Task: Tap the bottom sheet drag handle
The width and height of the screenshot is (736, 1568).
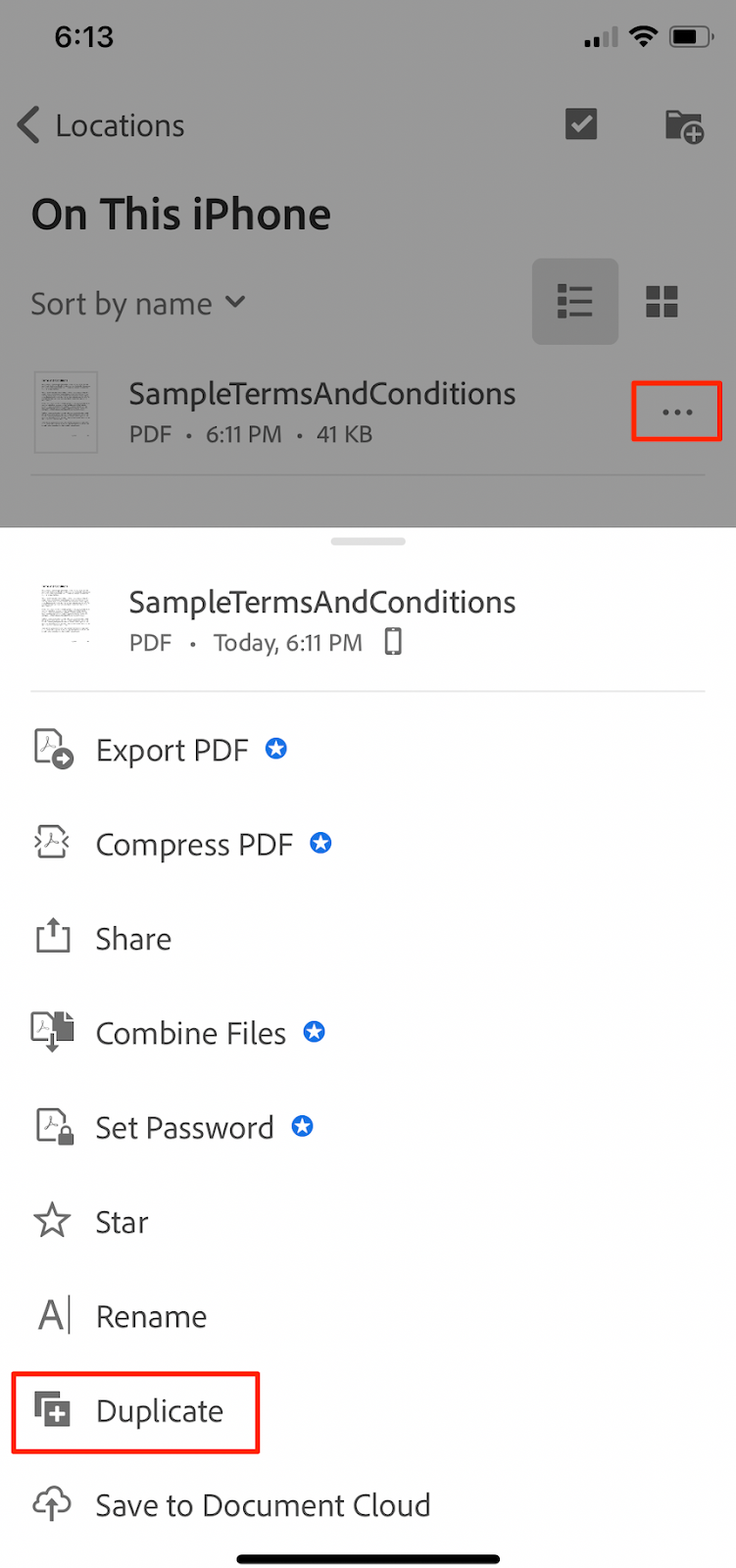Action: coord(368,541)
